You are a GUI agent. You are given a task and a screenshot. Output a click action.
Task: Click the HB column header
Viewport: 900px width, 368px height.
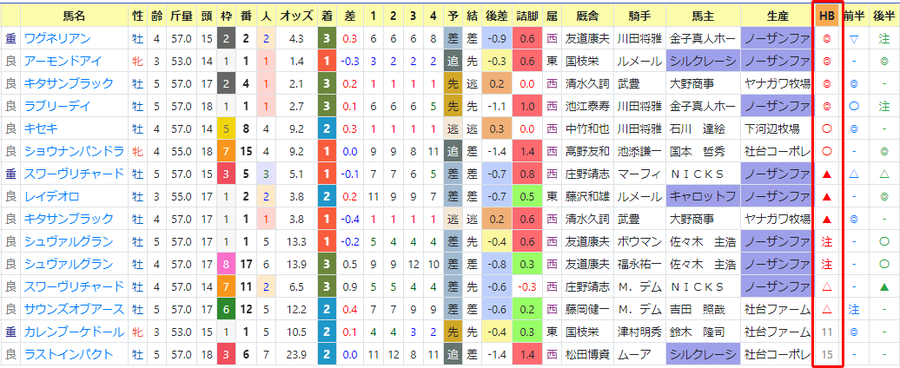pyautogui.click(x=827, y=16)
